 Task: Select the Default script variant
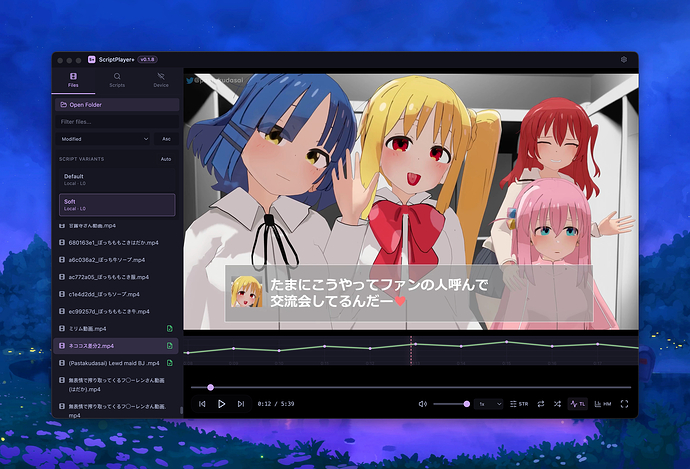point(117,180)
